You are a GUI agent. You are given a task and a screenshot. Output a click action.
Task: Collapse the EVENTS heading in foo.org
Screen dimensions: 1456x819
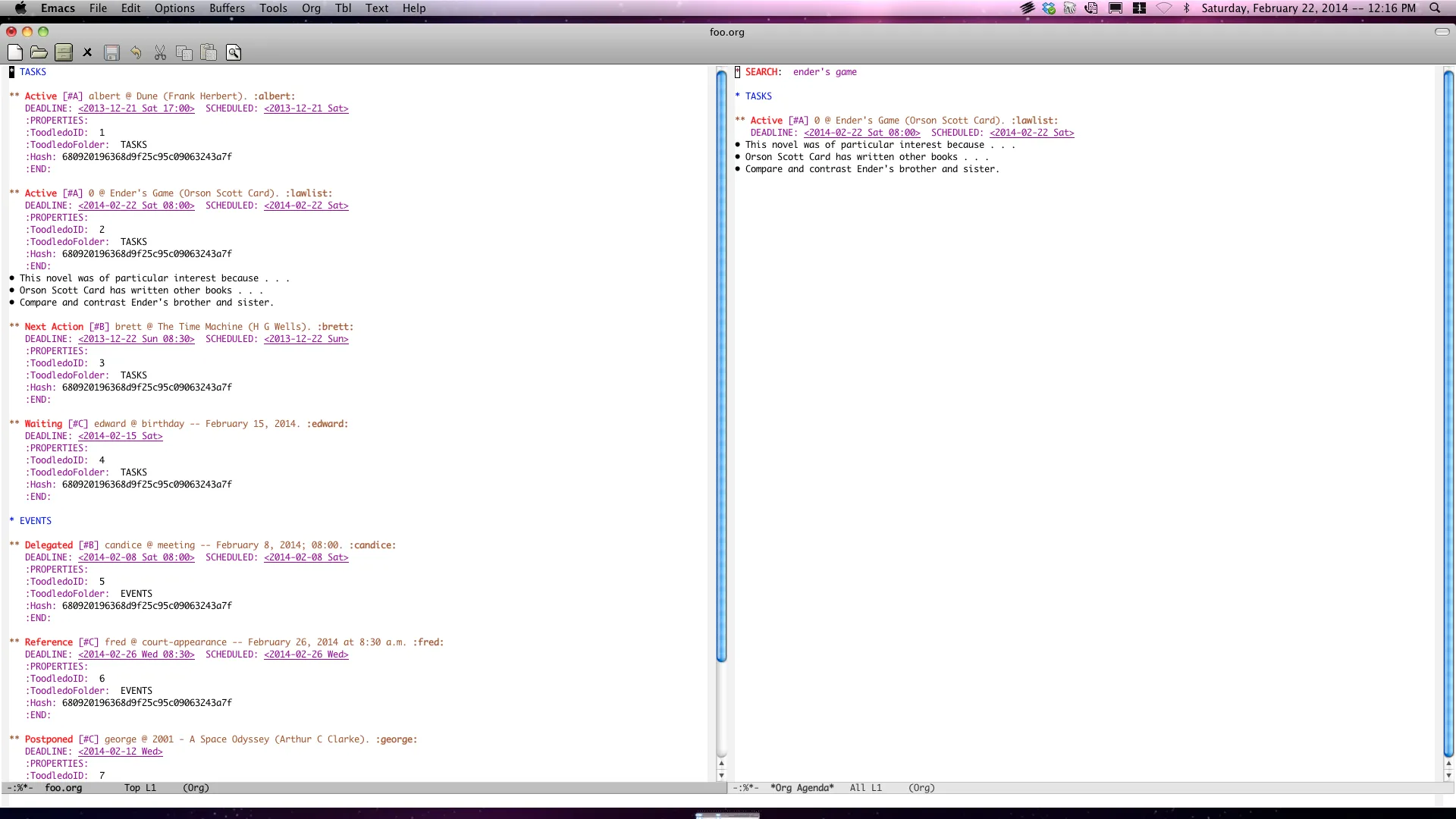[35, 521]
